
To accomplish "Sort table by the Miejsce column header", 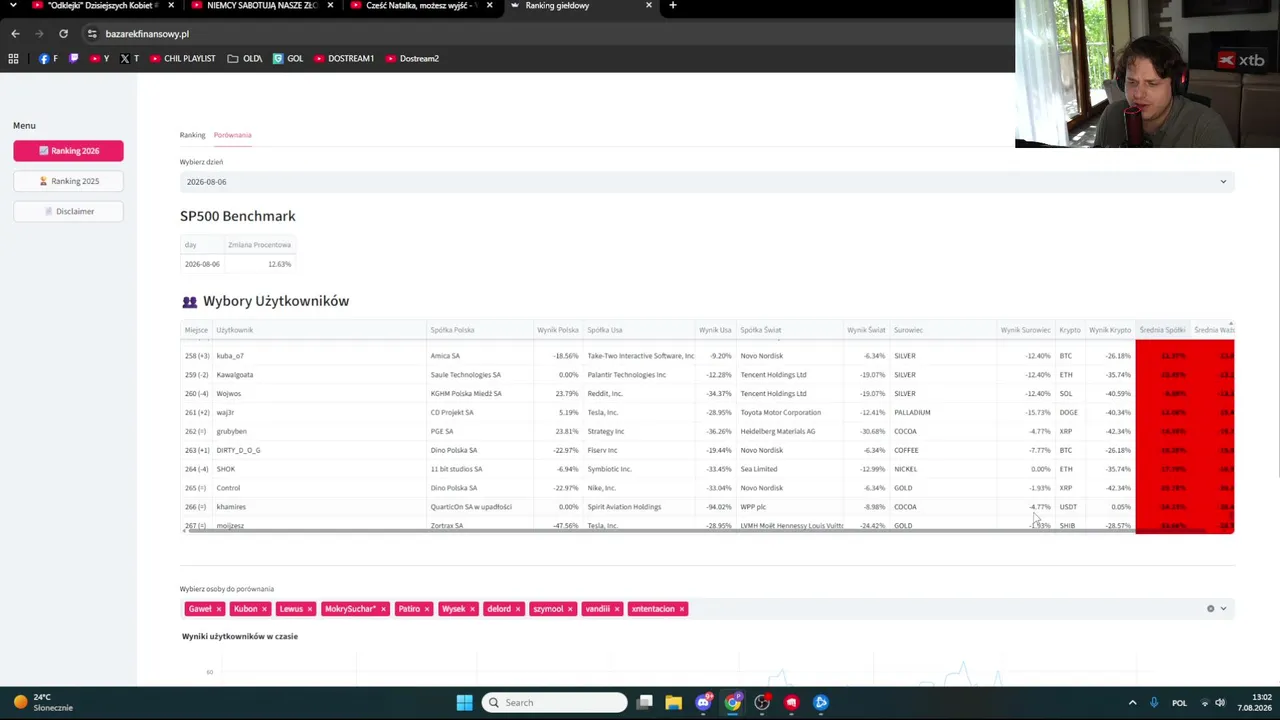I will click(x=196, y=330).
